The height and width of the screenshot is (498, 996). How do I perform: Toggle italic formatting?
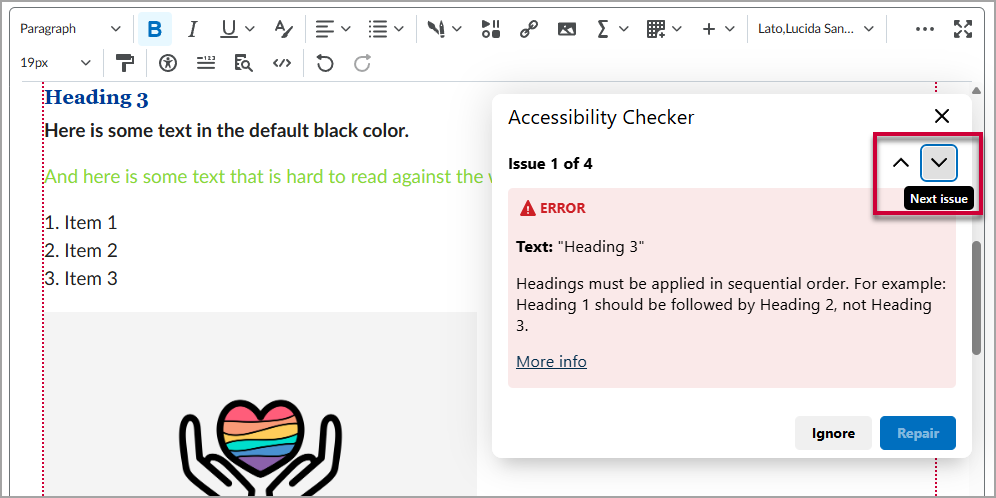[193, 29]
